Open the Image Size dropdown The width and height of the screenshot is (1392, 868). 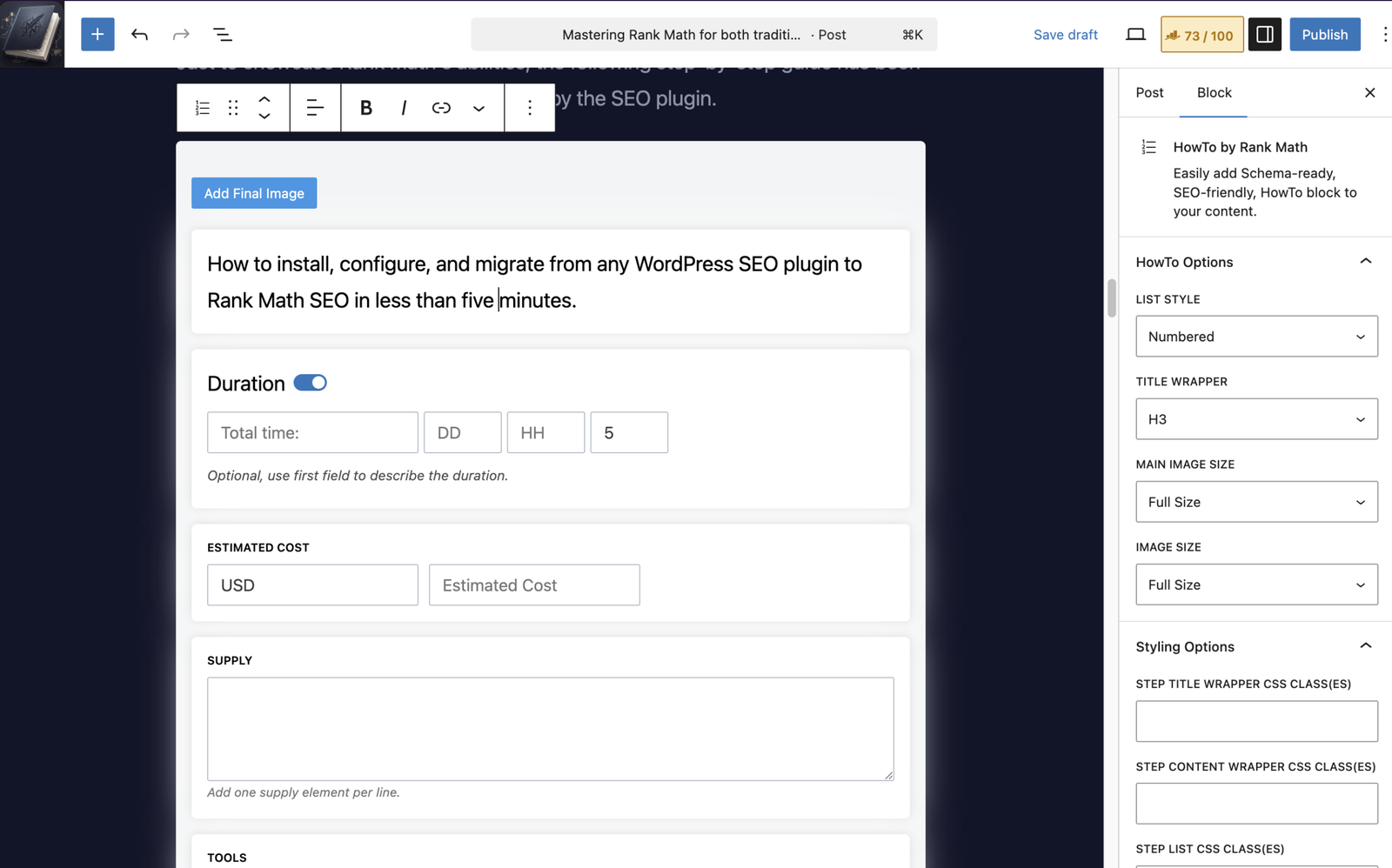(x=1256, y=584)
